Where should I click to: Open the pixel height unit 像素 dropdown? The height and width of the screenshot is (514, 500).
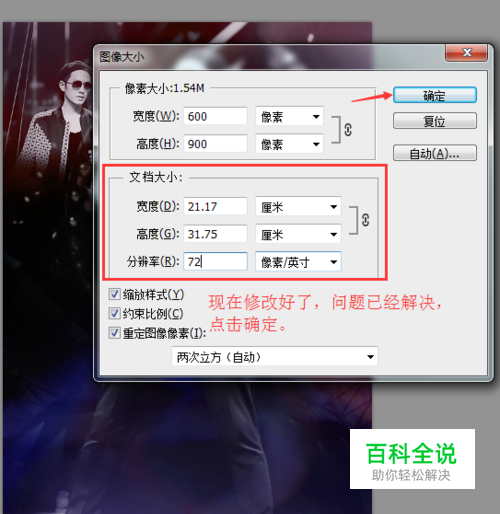click(x=289, y=144)
